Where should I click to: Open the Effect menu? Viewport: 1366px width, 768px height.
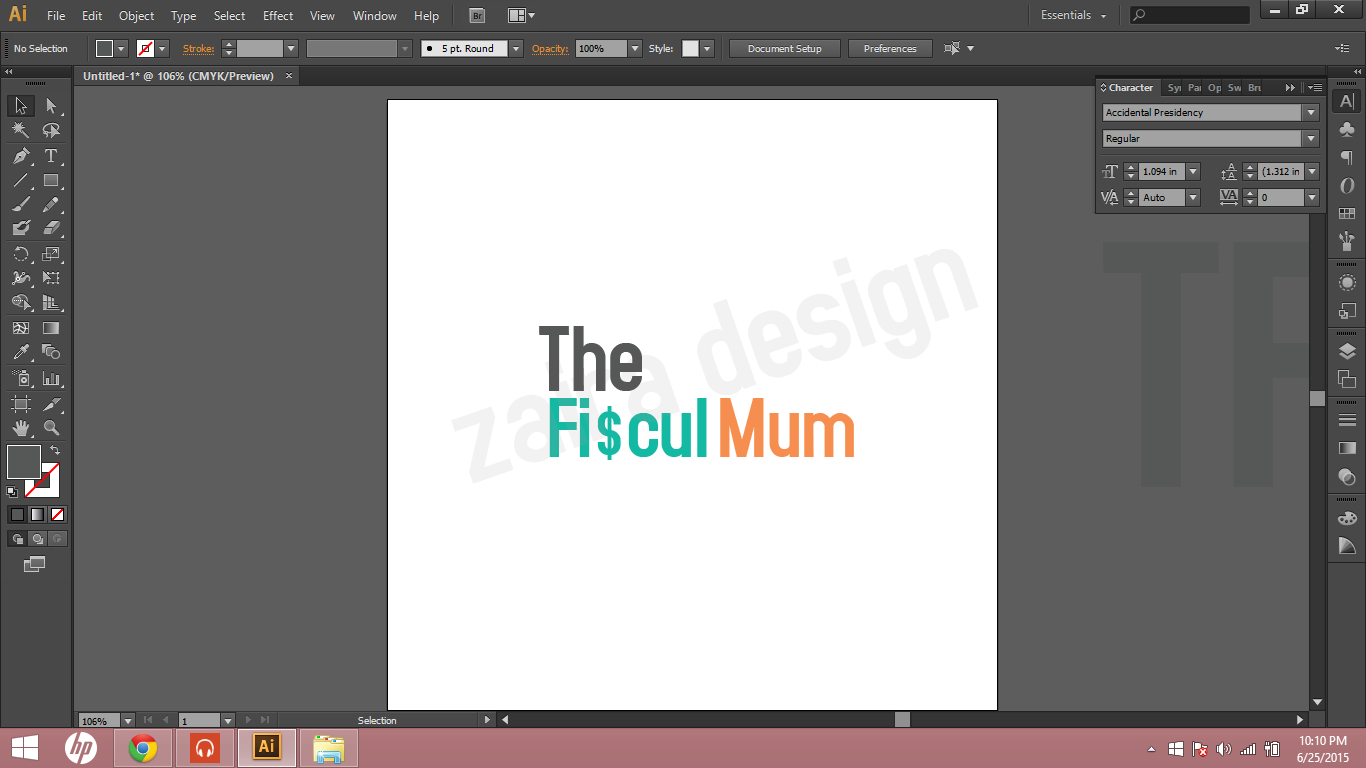click(277, 15)
